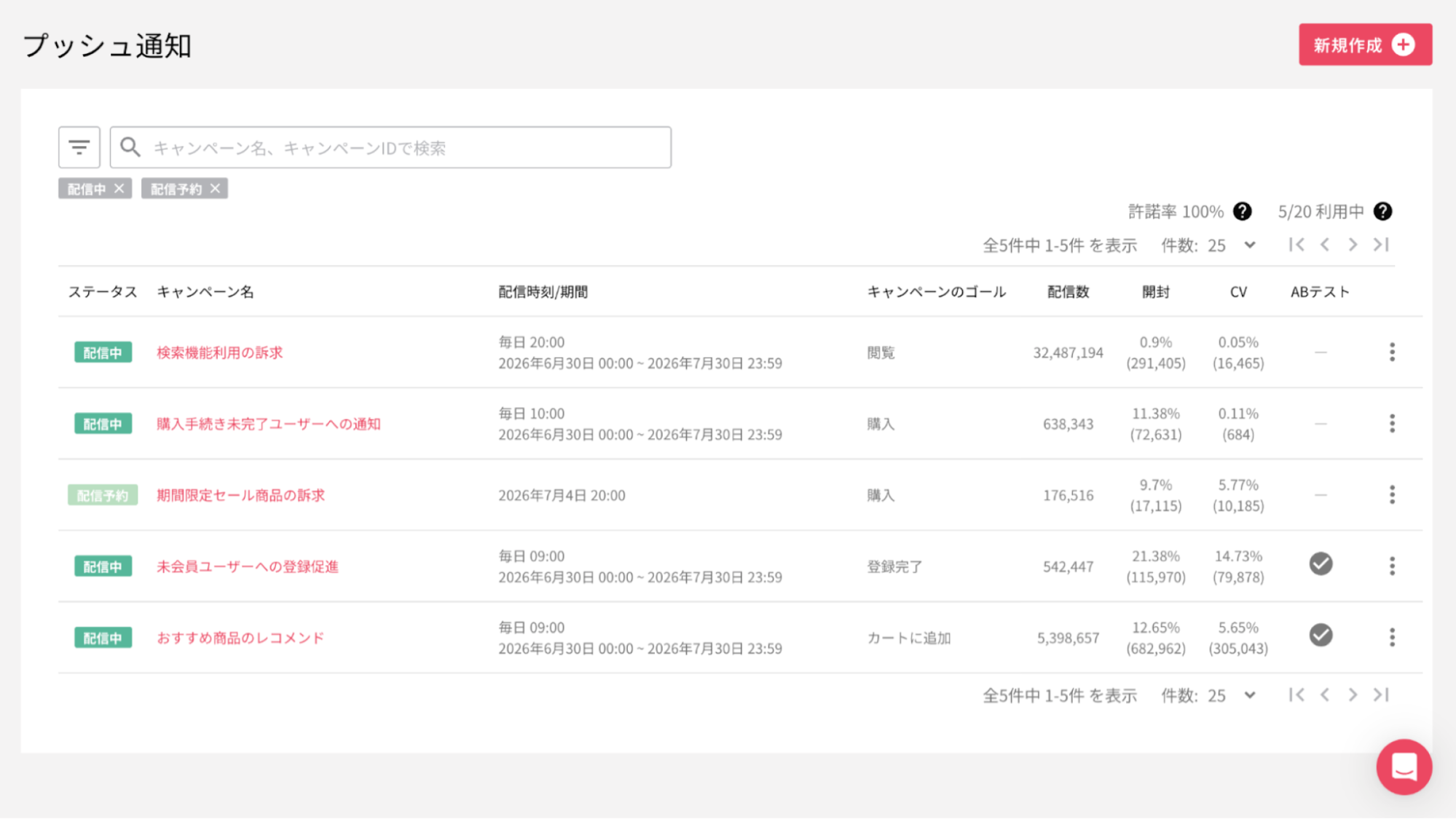
Task: Remove the 配信予約 filter chip
Action: coord(216,189)
